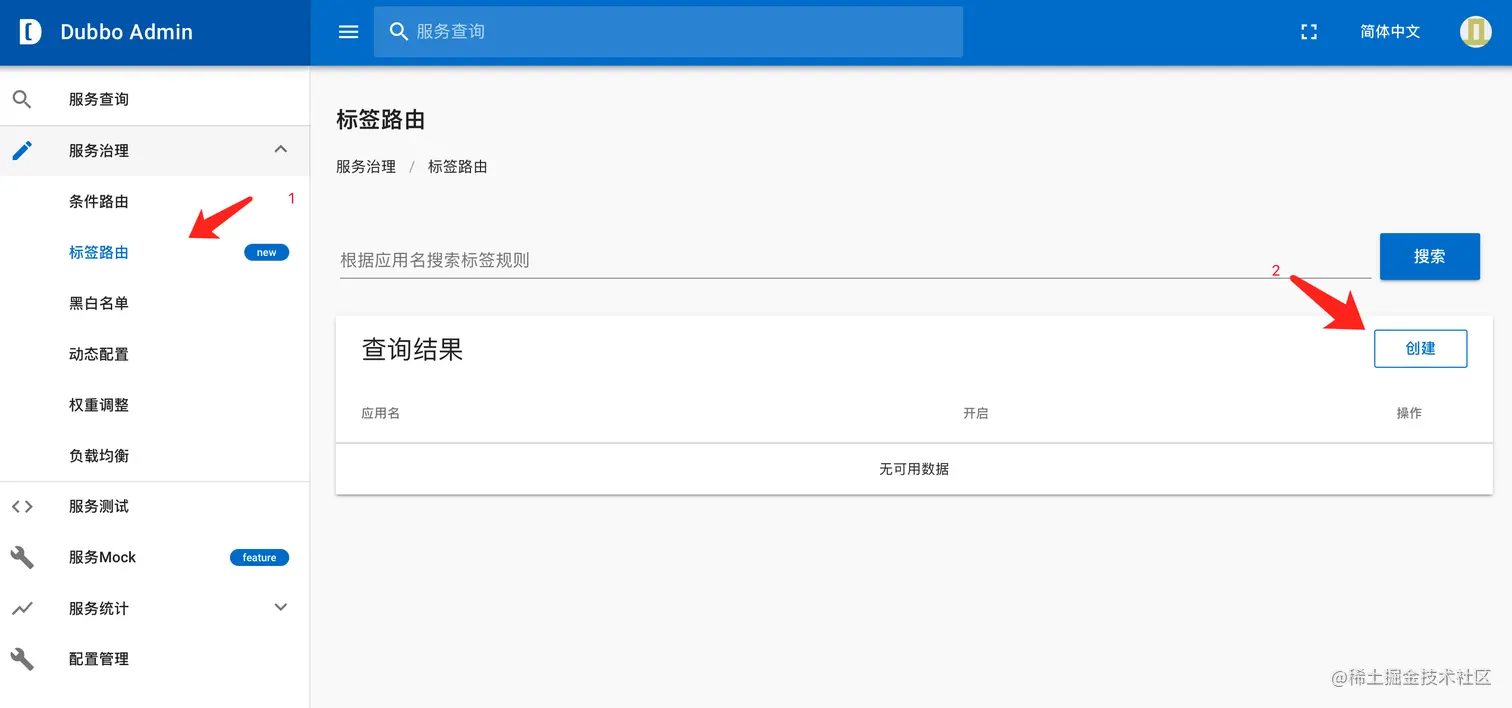
Task: Expand the 服务统计 section chevron
Action: coord(281,607)
